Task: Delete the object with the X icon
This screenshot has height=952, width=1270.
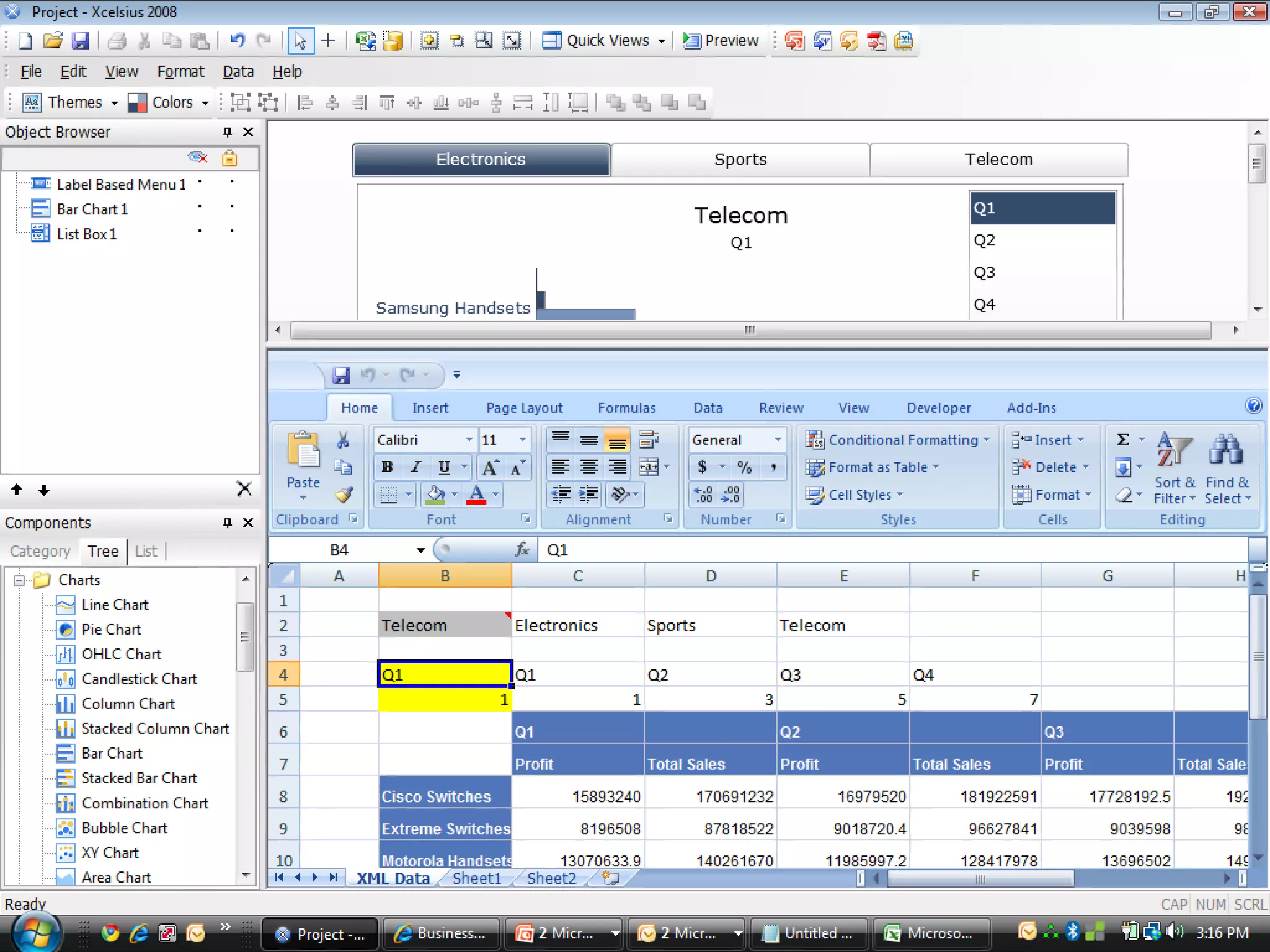Action: click(x=244, y=489)
